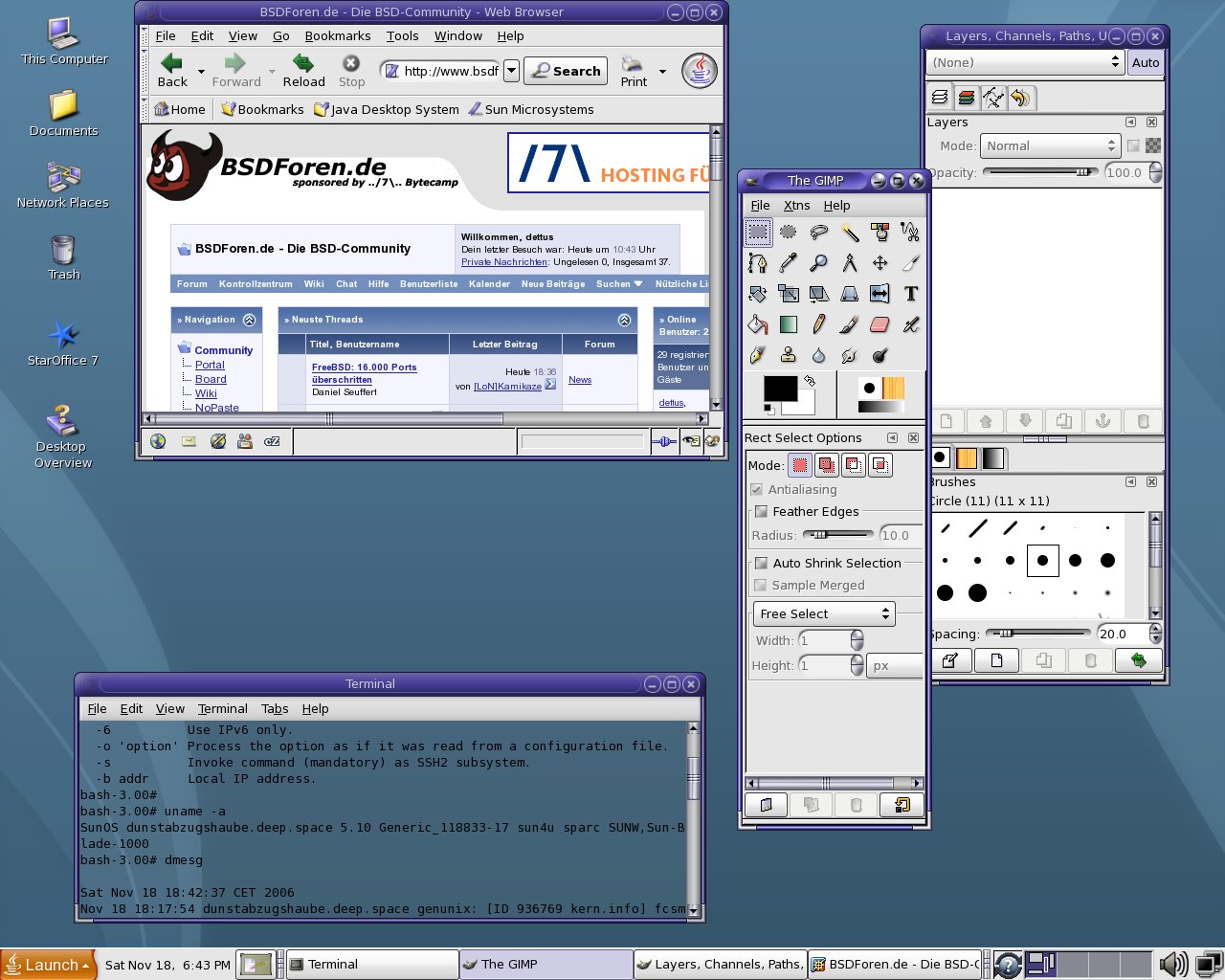This screenshot has width=1225, height=980.
Task: Open the (None) image selector dropdown
Action: point(1024,62)
